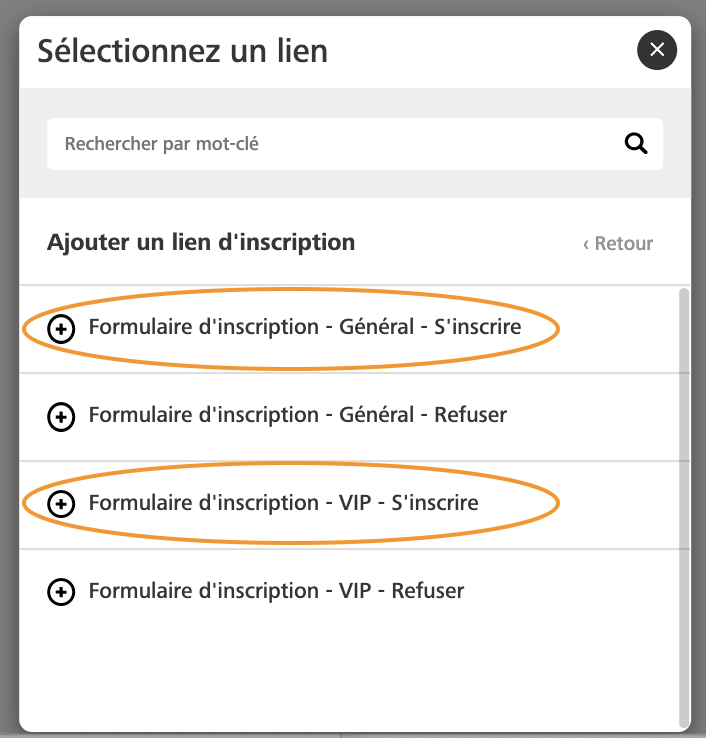Image resolution: width=706 pixels, height=738 pixels.
Task: Close the Sélectionnez un lien dialog
Action: point(657,50)
